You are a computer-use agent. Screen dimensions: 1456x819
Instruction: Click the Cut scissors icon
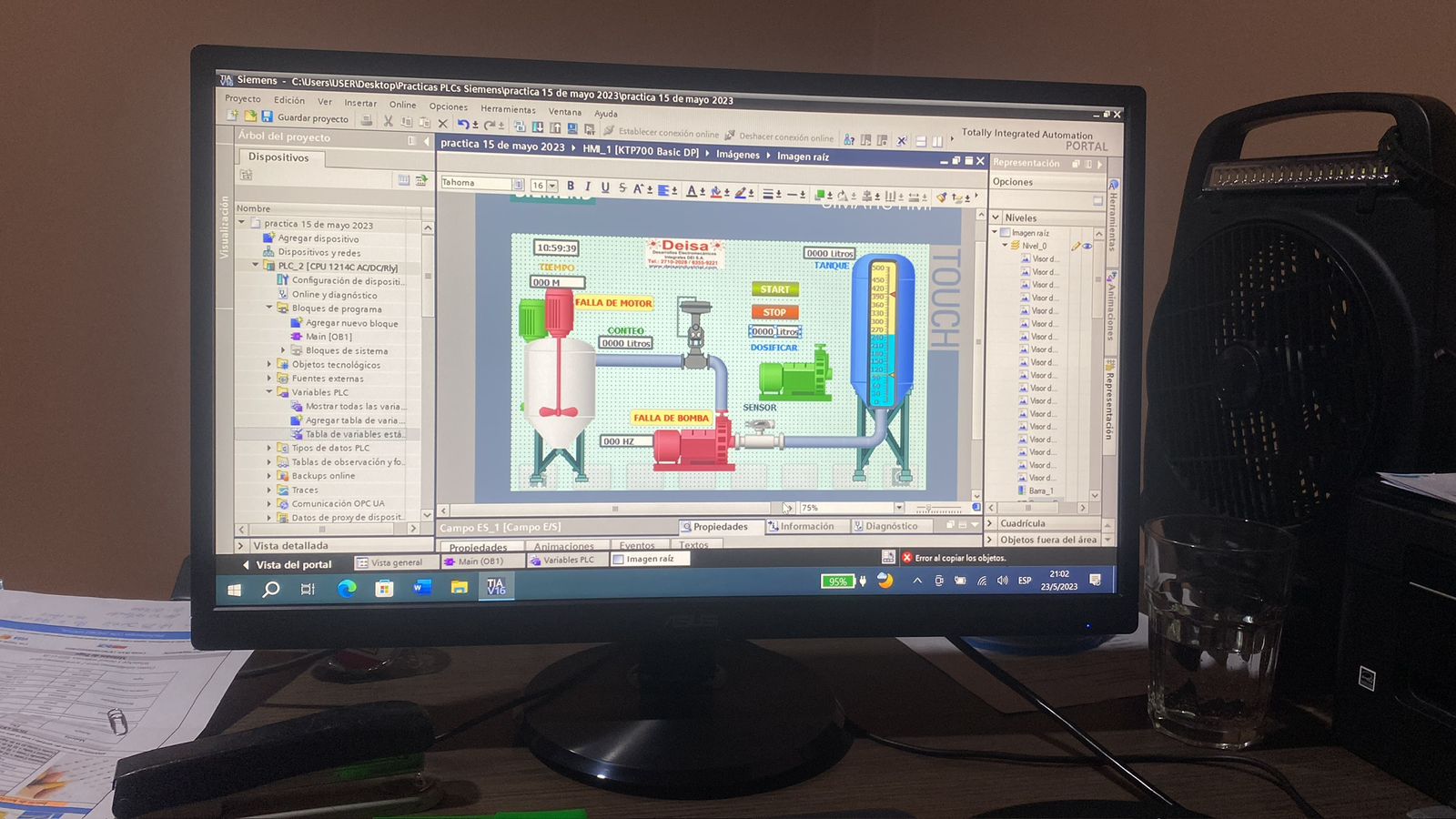(x=389, y=121)
